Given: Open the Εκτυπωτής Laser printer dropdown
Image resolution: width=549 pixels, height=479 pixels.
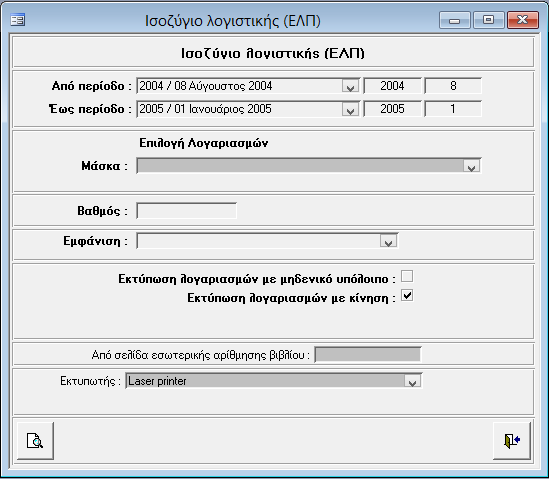Looking at the screenshot, I should pyautogui.click(x=412, y=381).
